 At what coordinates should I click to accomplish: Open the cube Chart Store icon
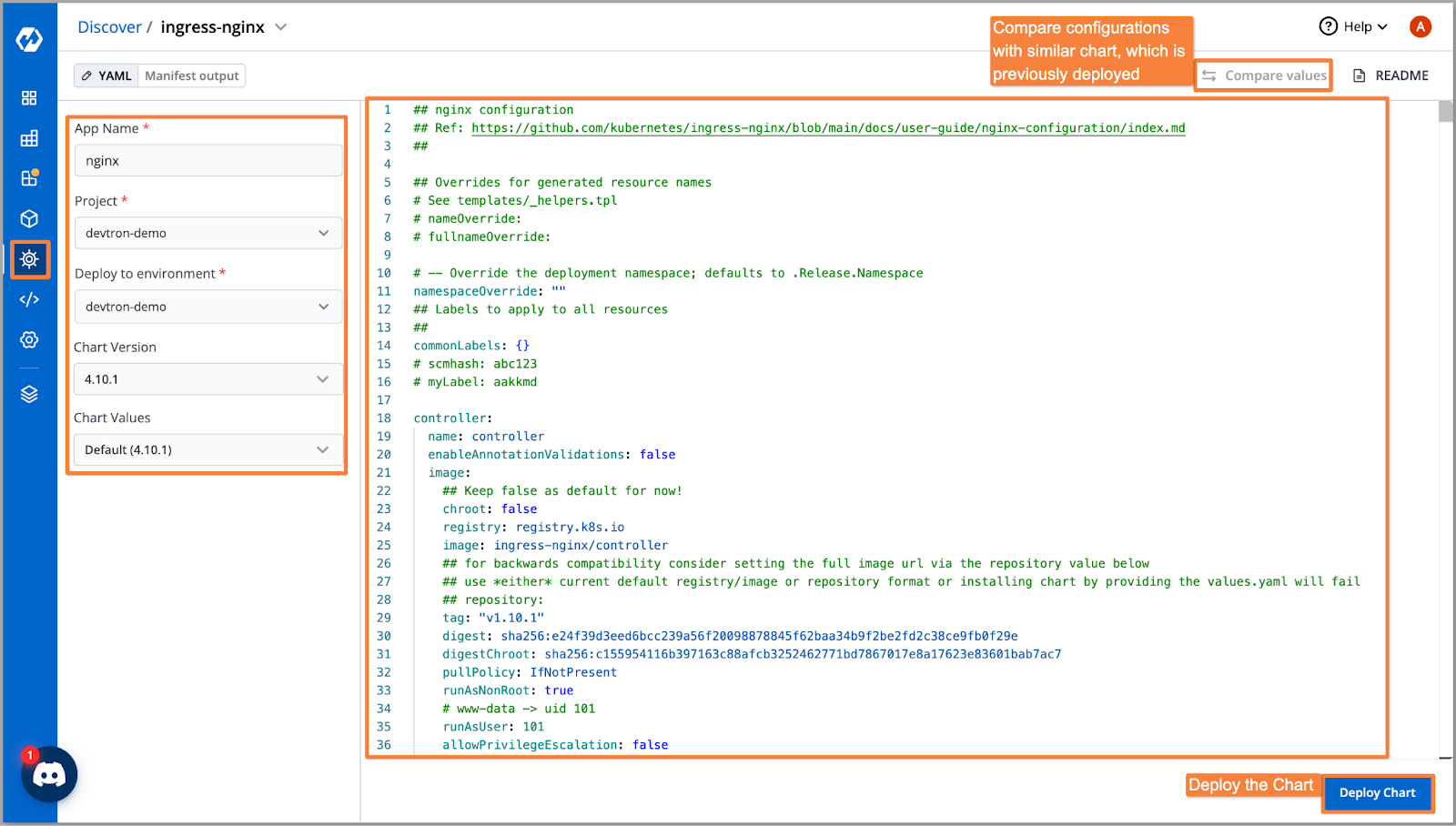click(x=29, y=218)
